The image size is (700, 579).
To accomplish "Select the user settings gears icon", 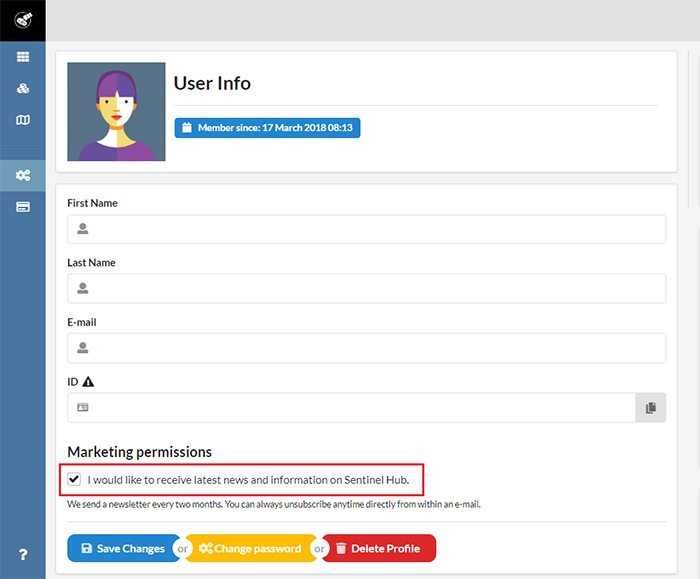I will tap(23, 175).
